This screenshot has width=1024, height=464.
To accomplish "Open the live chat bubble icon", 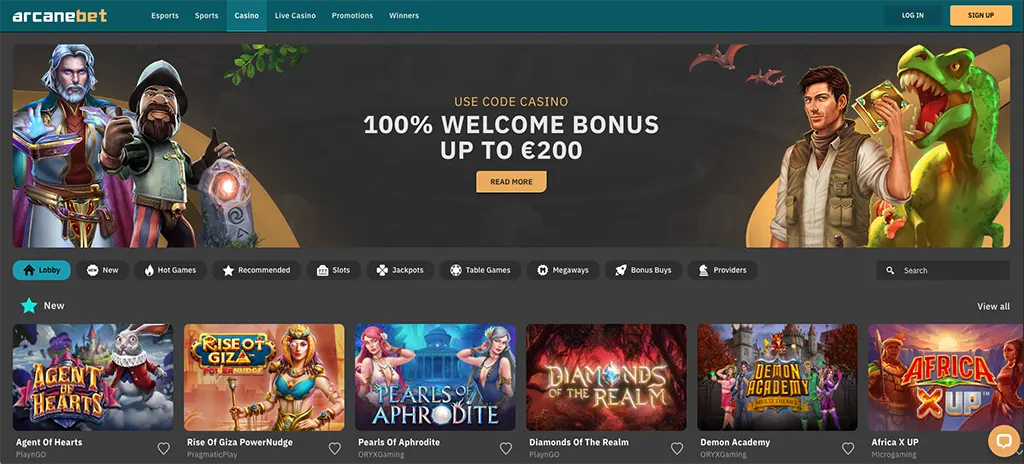I will pos(1005,440).
